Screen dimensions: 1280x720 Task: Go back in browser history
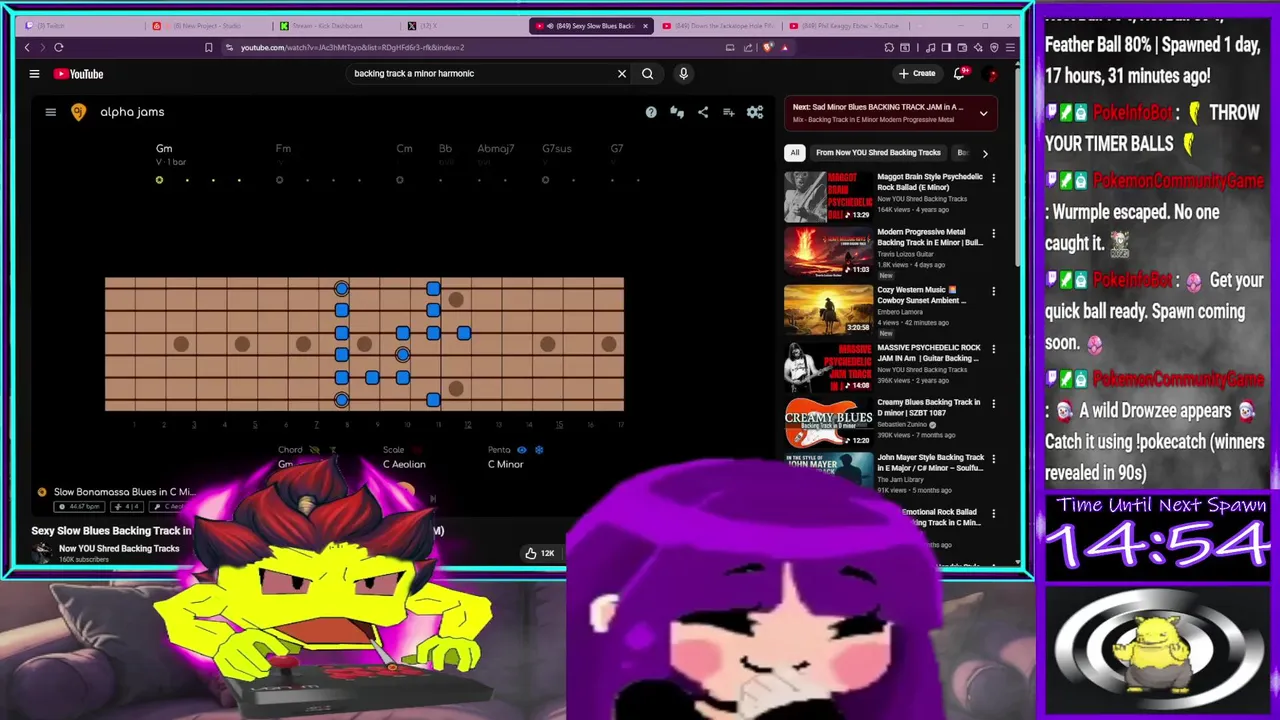pos(27,47)
